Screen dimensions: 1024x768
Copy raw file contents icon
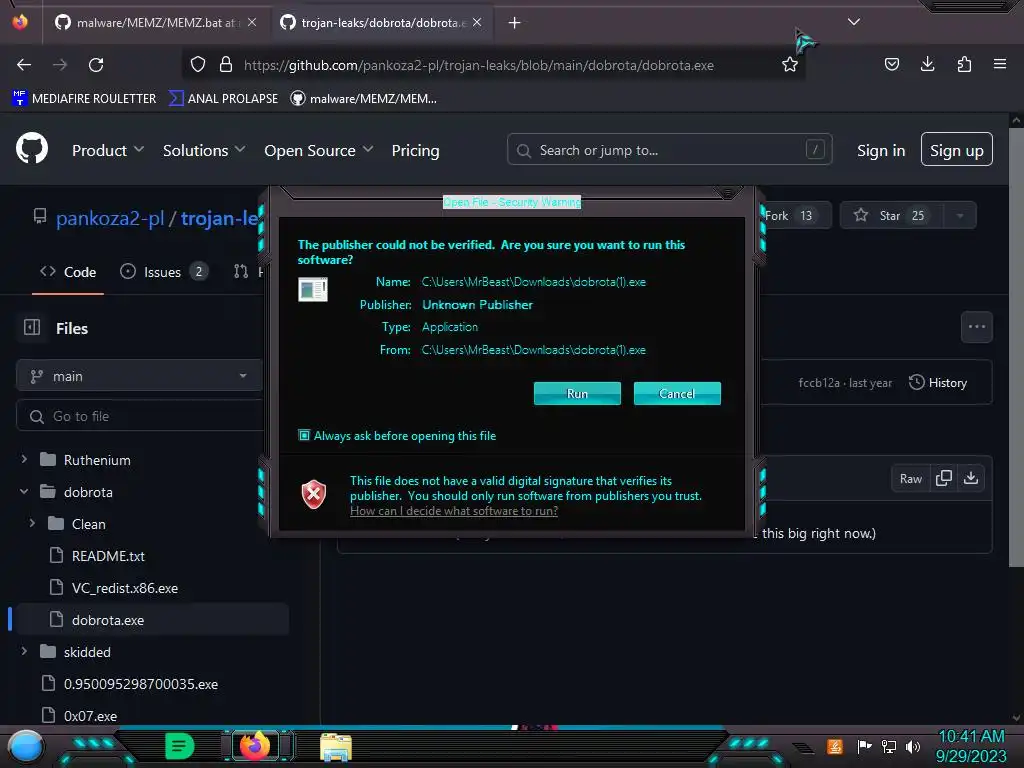944,479
